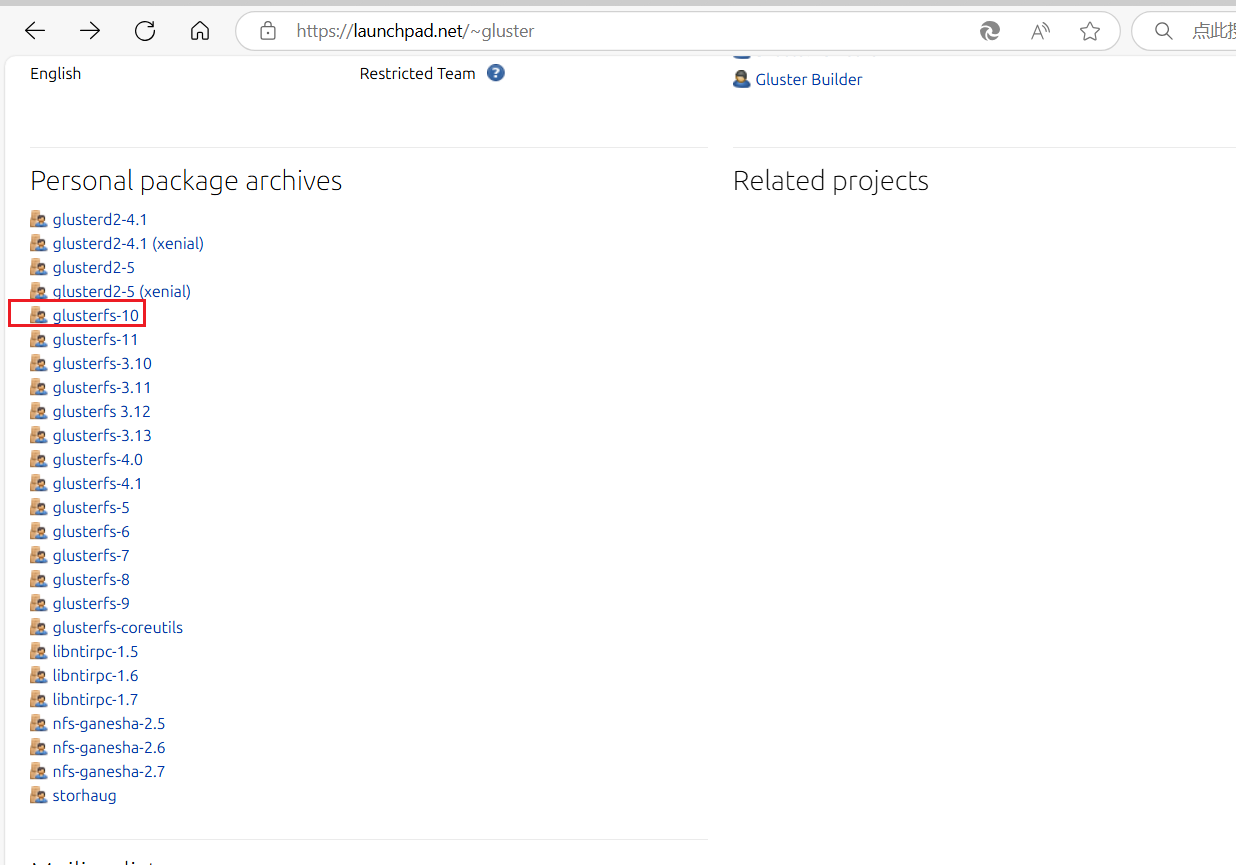Open the glusterd2-5 (xenial) archive

(122, 291)
